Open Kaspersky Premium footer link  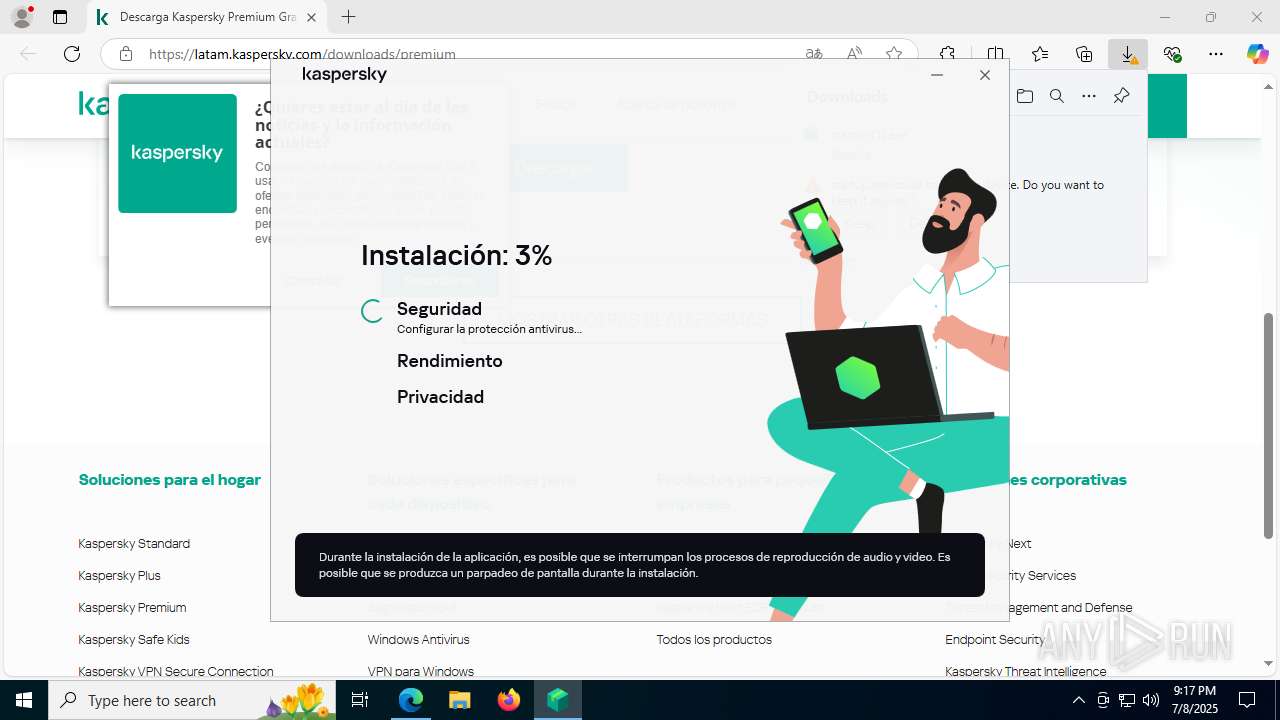pyautogui.click(x=132, y=608)
